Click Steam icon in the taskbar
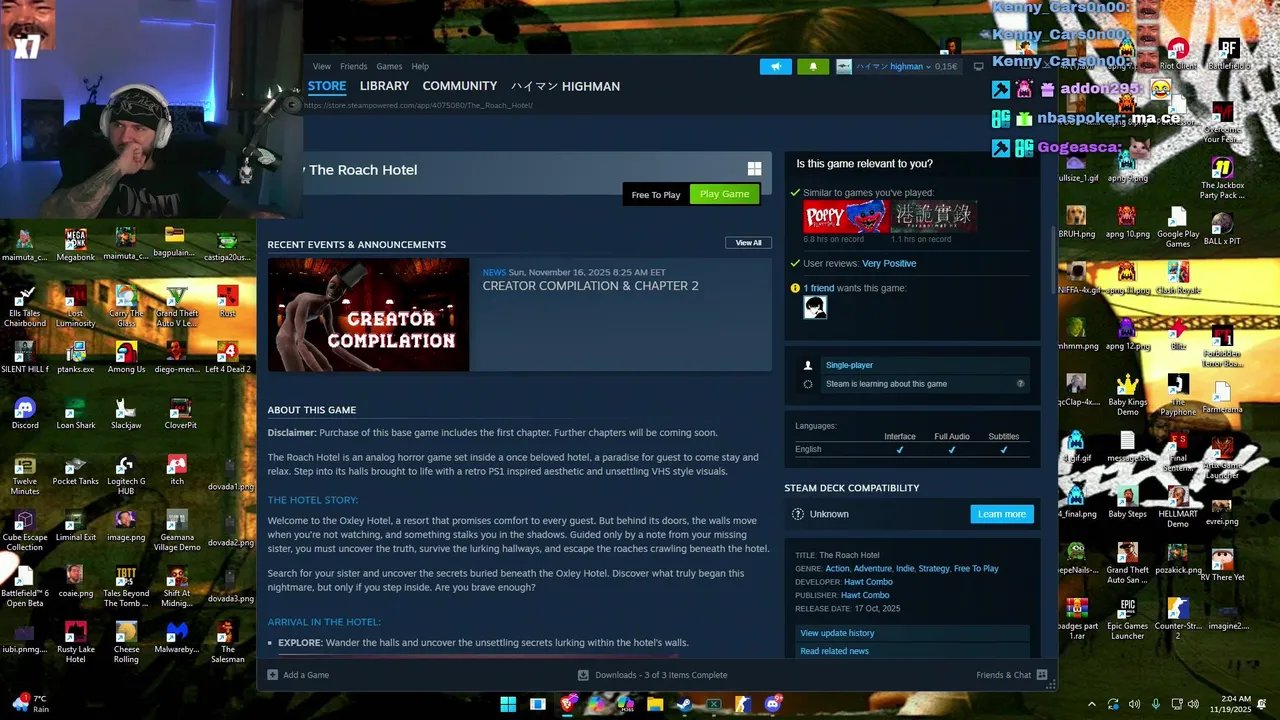The height and width of the screenshot is (720, 1280). click(x=684, y=704)
